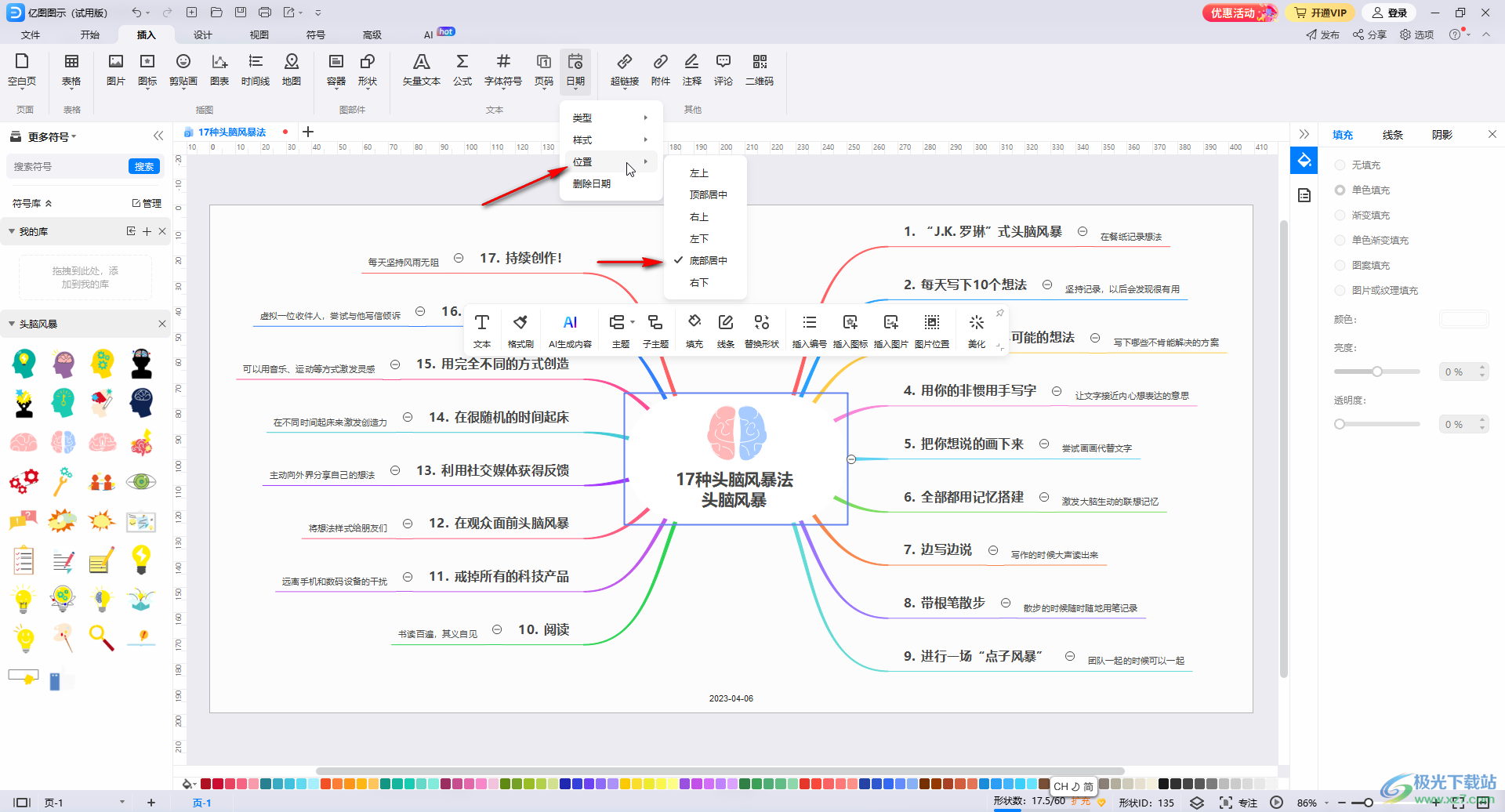
Task: Select single-color gradient fill (单色渐变填充)
Action: pyautogui.click(x=1372, y=241)
